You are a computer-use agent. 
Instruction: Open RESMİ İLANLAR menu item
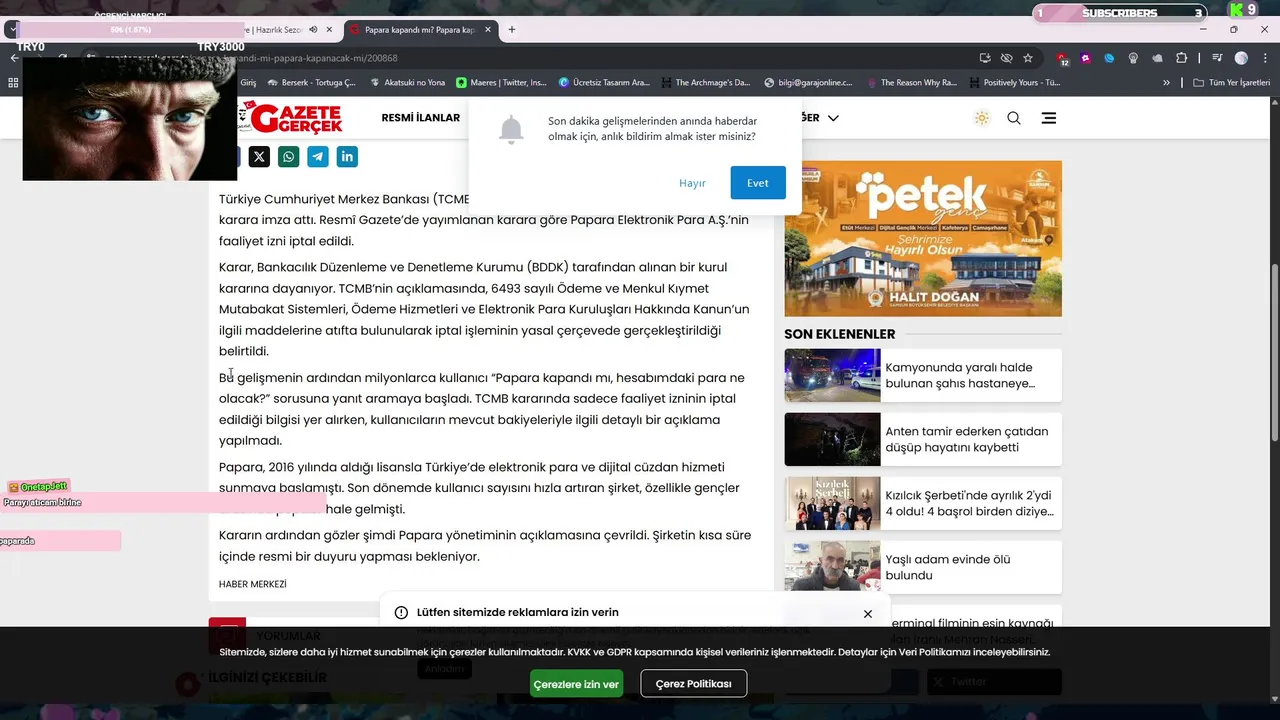[x=420, y=118]
